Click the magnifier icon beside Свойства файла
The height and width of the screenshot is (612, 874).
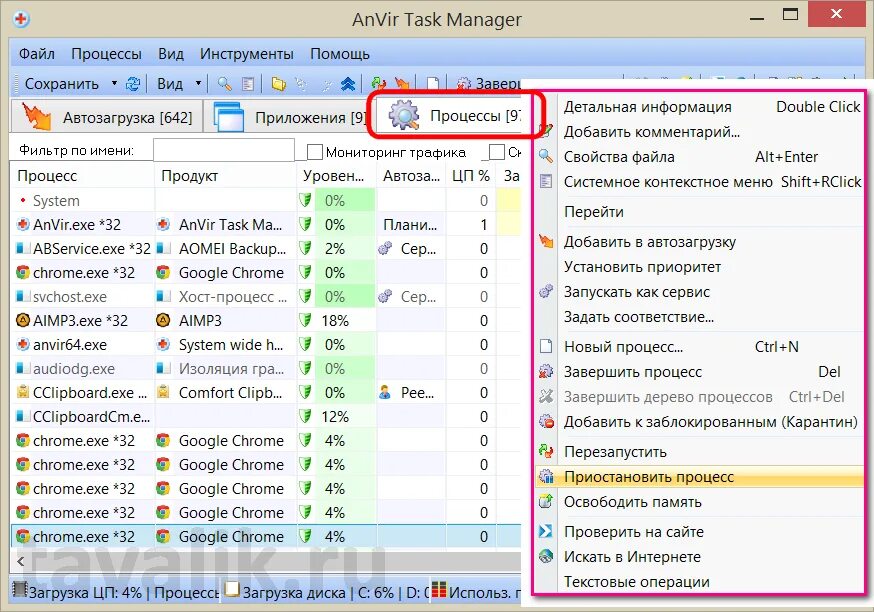pos(546,156)
